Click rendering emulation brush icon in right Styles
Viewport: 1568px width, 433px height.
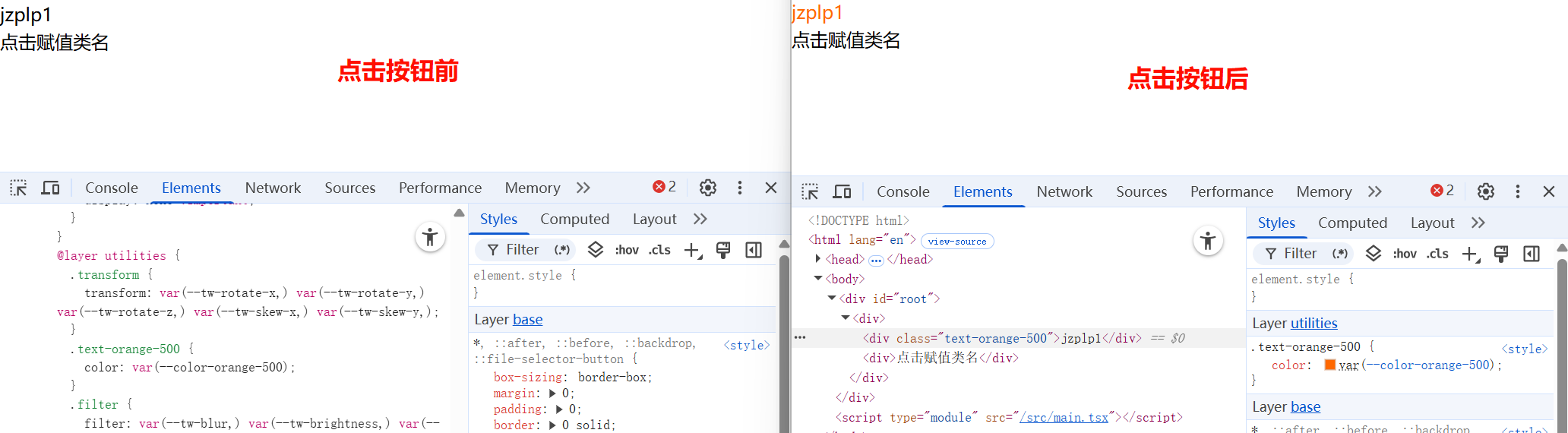click(1501, 254)
